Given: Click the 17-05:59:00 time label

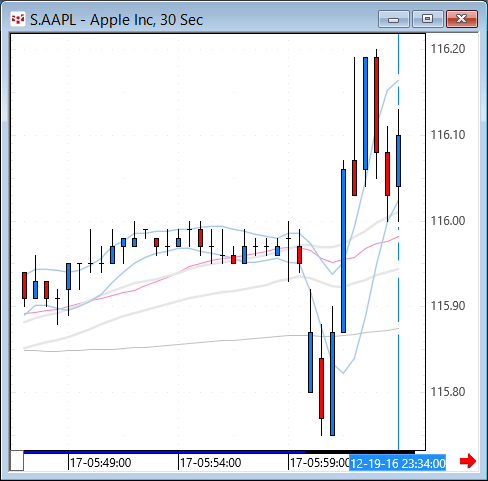Looking at the screenshot, I should tap(319, 463).
